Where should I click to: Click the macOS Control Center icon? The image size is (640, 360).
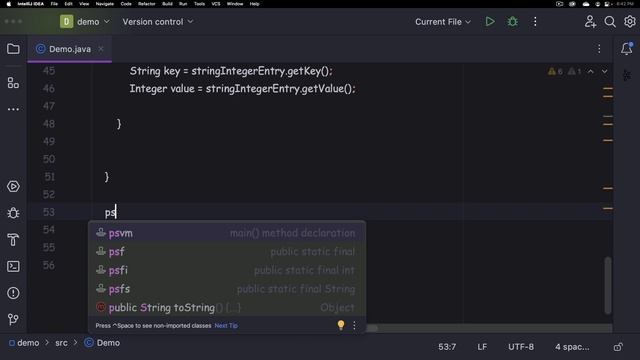point(607,4)
